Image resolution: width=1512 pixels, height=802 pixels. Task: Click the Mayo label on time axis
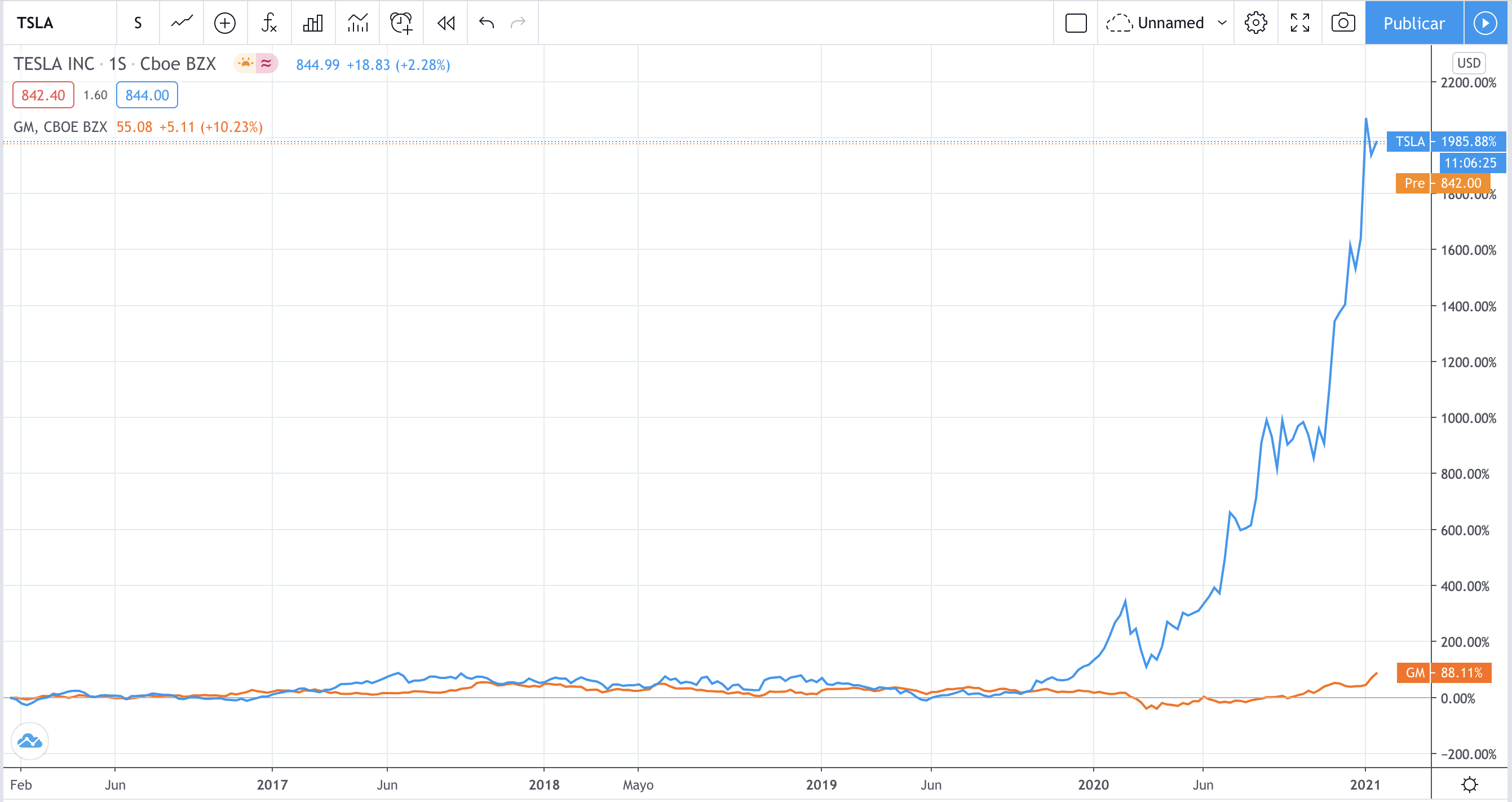638,785
